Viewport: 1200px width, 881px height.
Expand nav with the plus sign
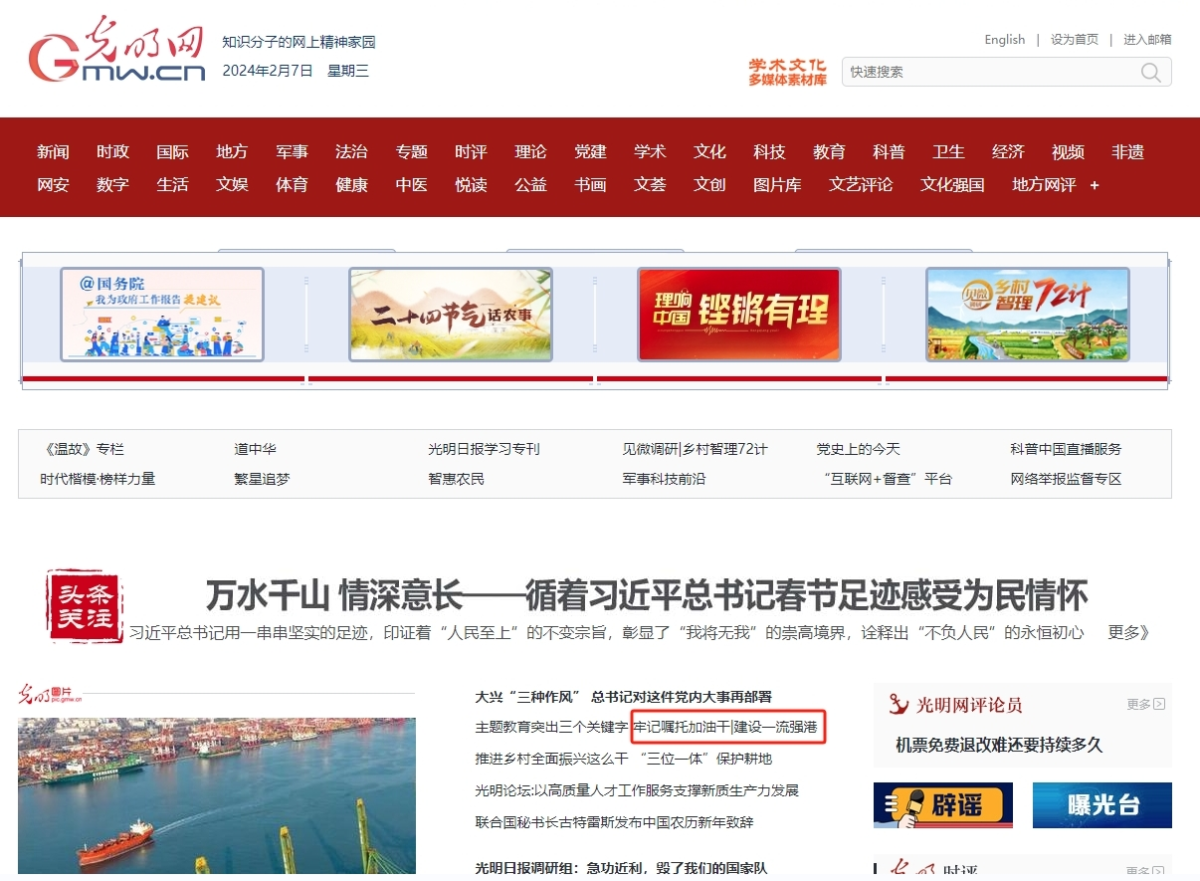coord(1094,185)
